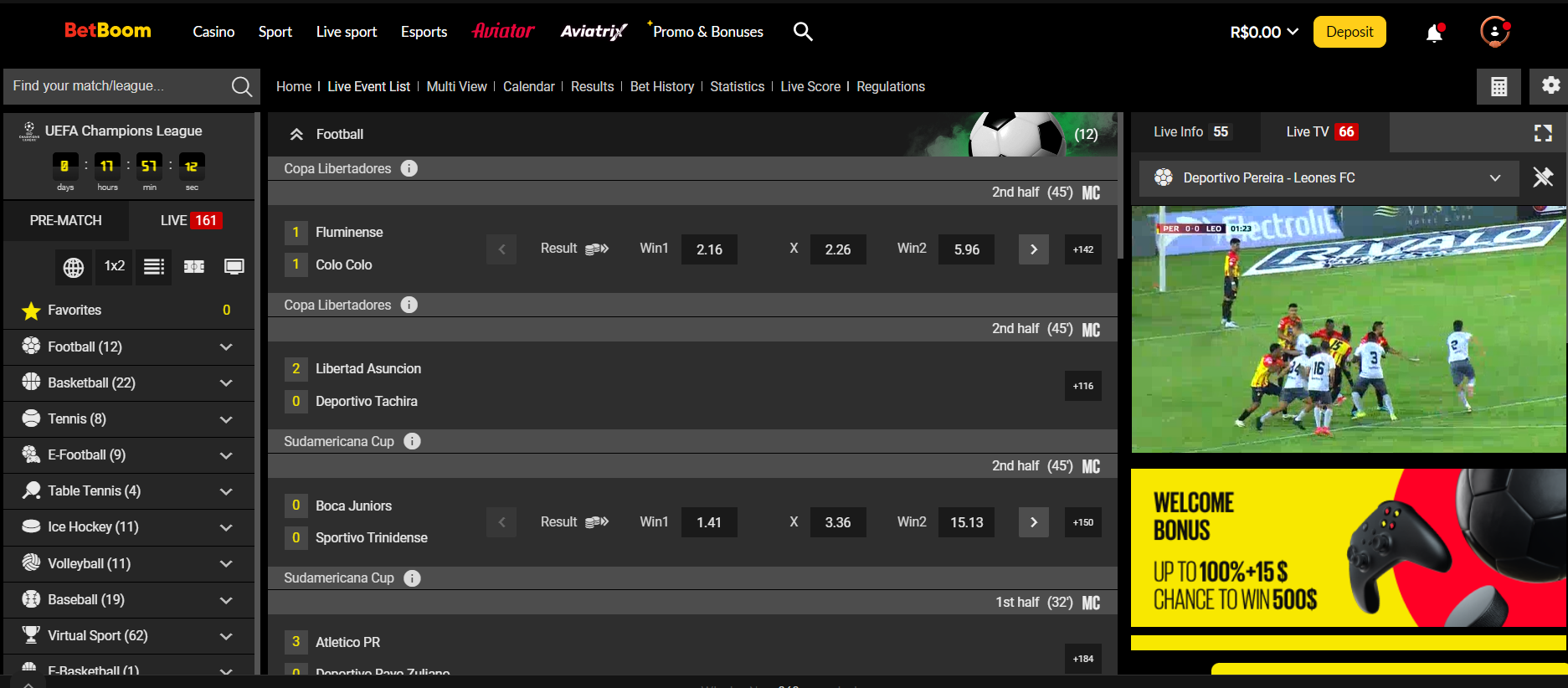Expand Ice Hockey (11) in sidebar
This screenshot has height=688, width=1568.
(129, 526)
